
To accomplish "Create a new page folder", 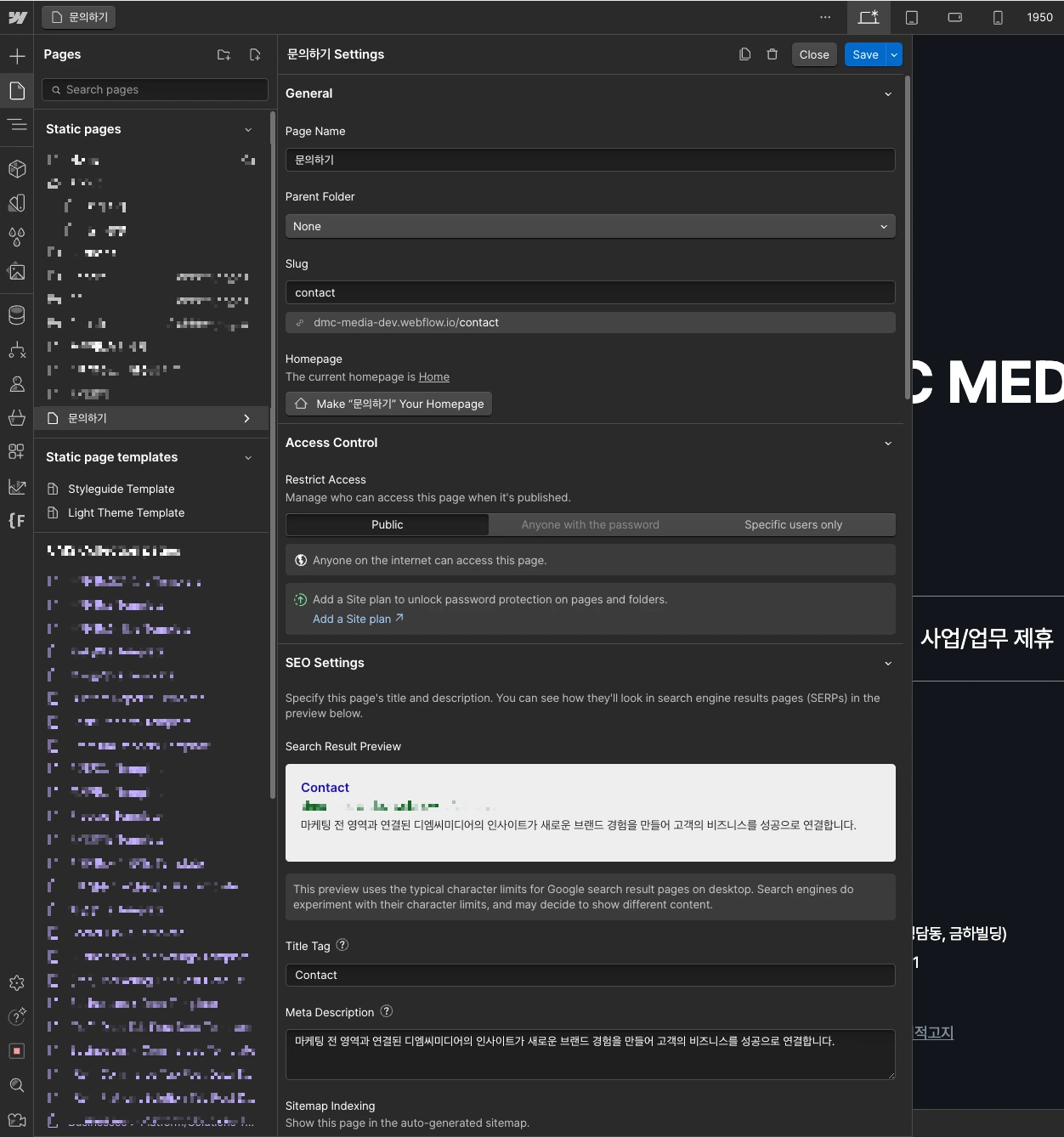I will (224, 54).
